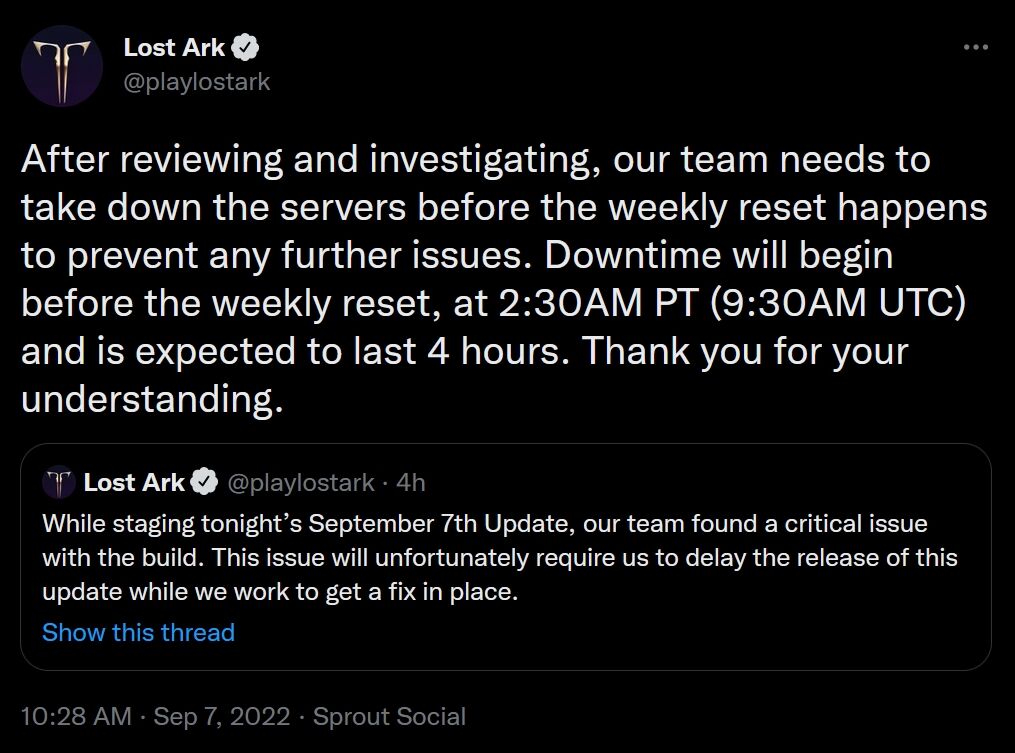Open the Lost Ark display name at top
Viewport: 1015px width, 753px height.
[174, 47]
